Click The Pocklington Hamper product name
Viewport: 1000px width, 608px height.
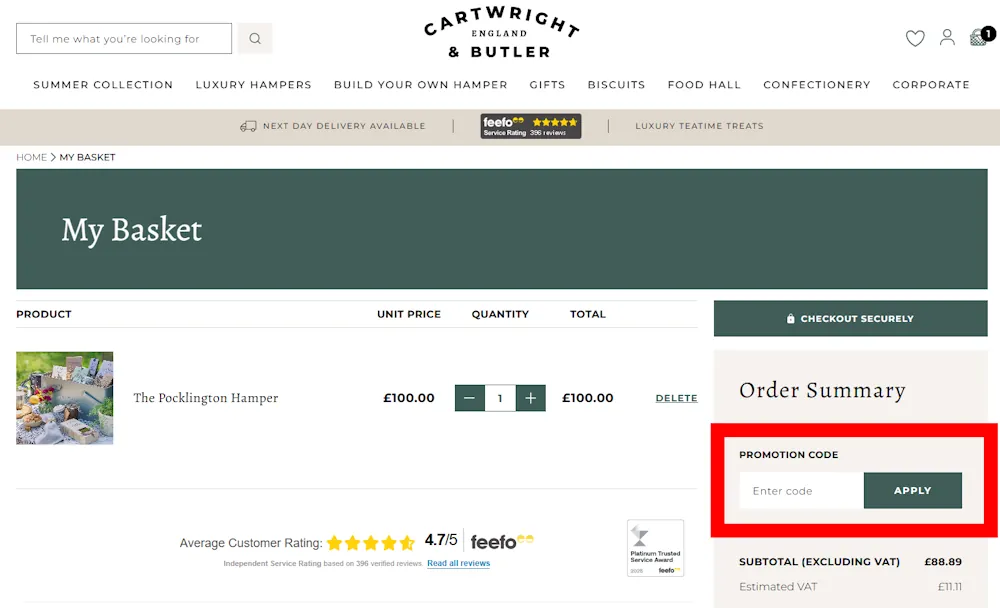205,397
